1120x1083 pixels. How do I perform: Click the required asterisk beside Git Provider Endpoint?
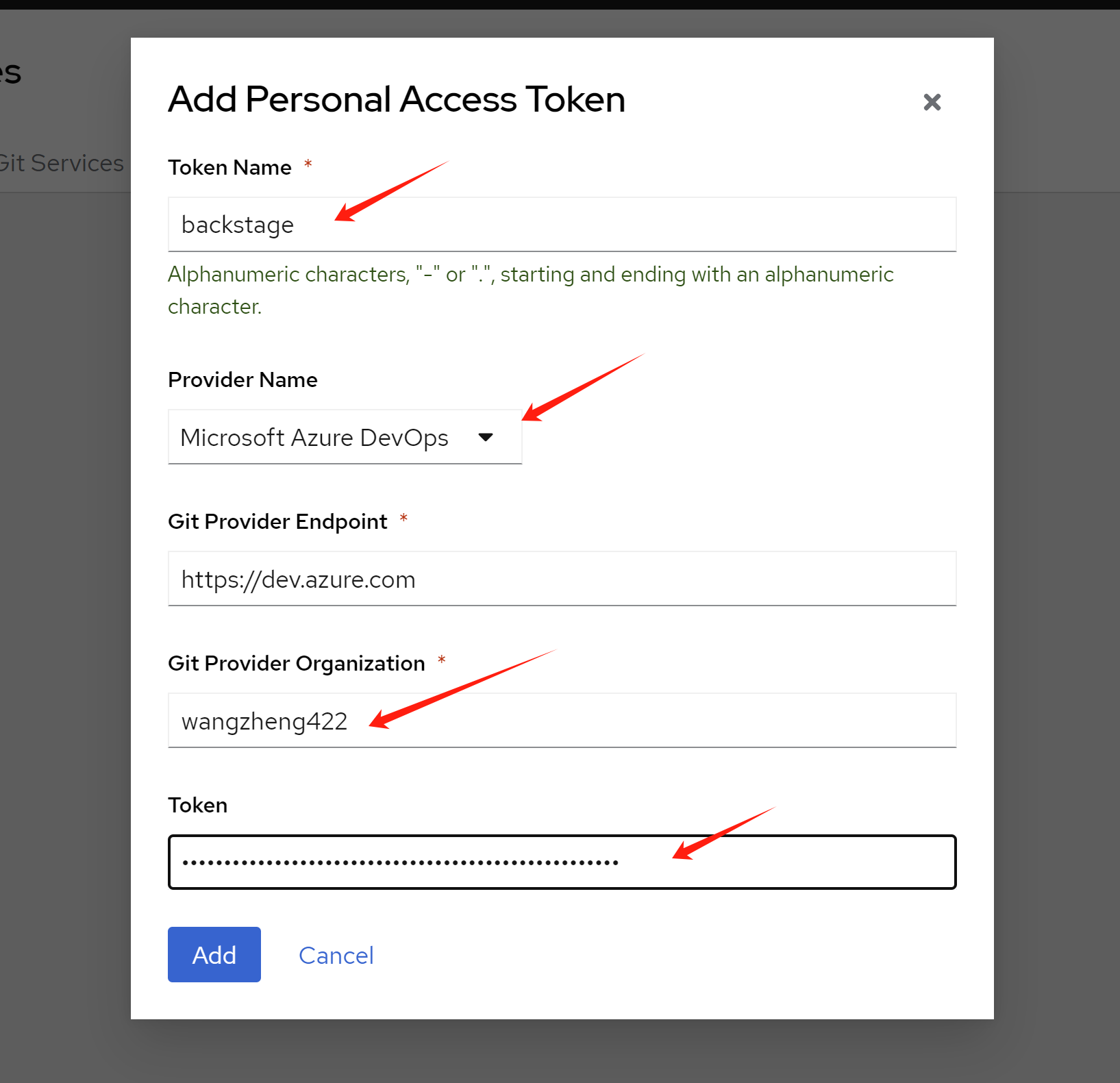pyautogui.click(x=404, y=519)
